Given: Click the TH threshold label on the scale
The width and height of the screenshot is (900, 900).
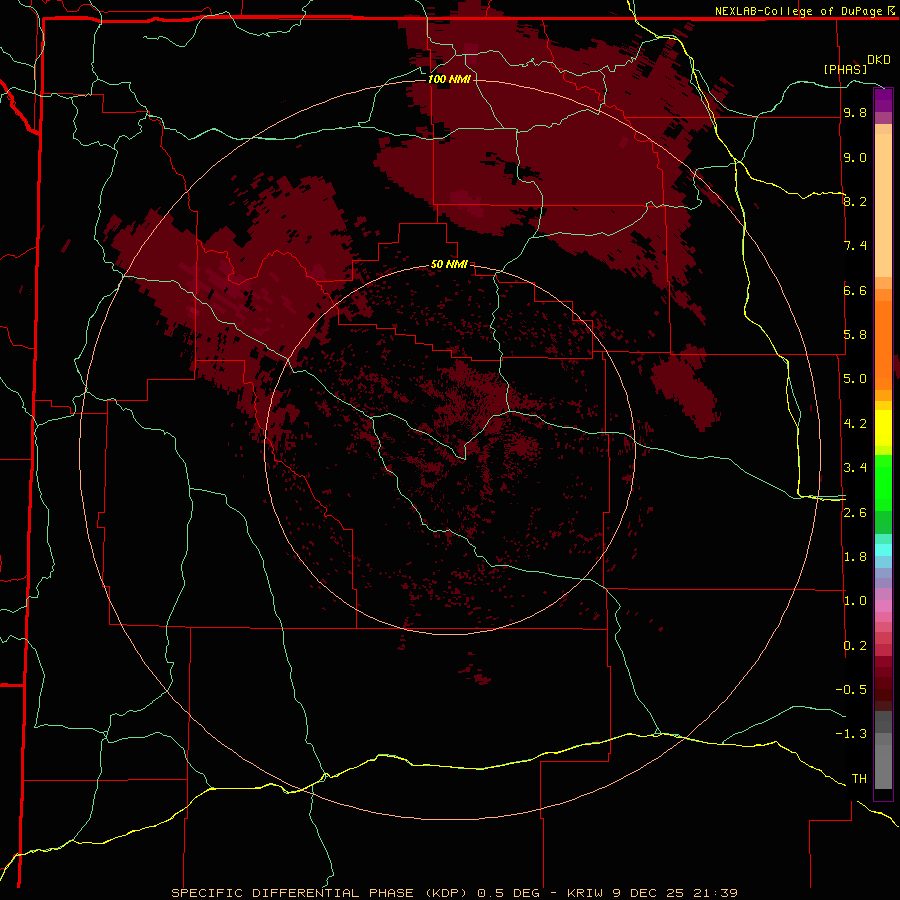Looking at the screenshot, I should point(859,779).
